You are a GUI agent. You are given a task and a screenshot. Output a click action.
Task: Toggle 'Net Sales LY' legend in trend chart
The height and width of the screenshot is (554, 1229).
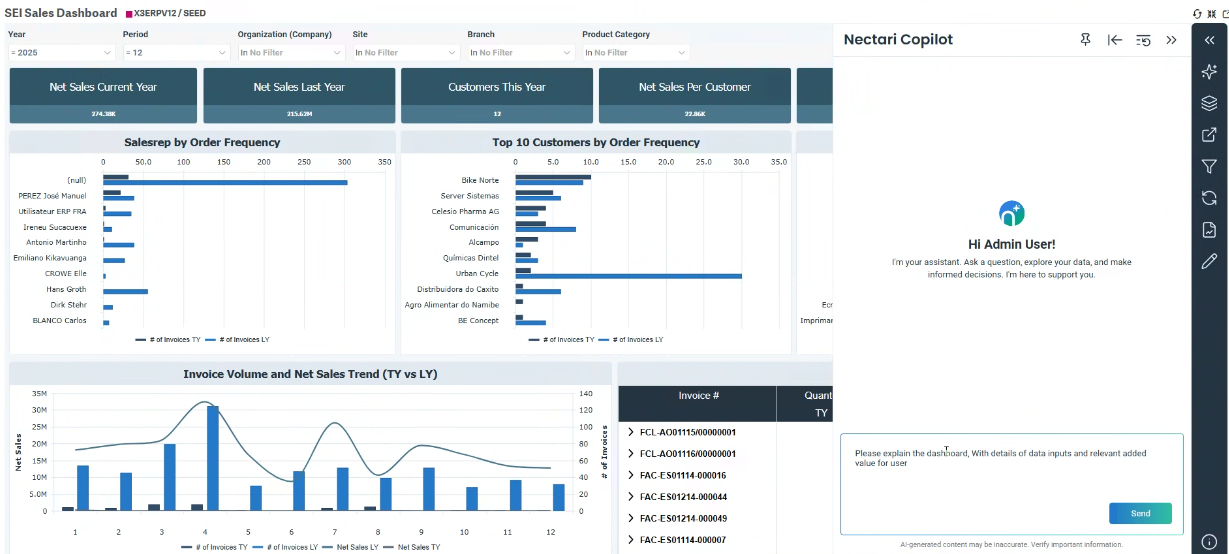(x=349, y=547)
